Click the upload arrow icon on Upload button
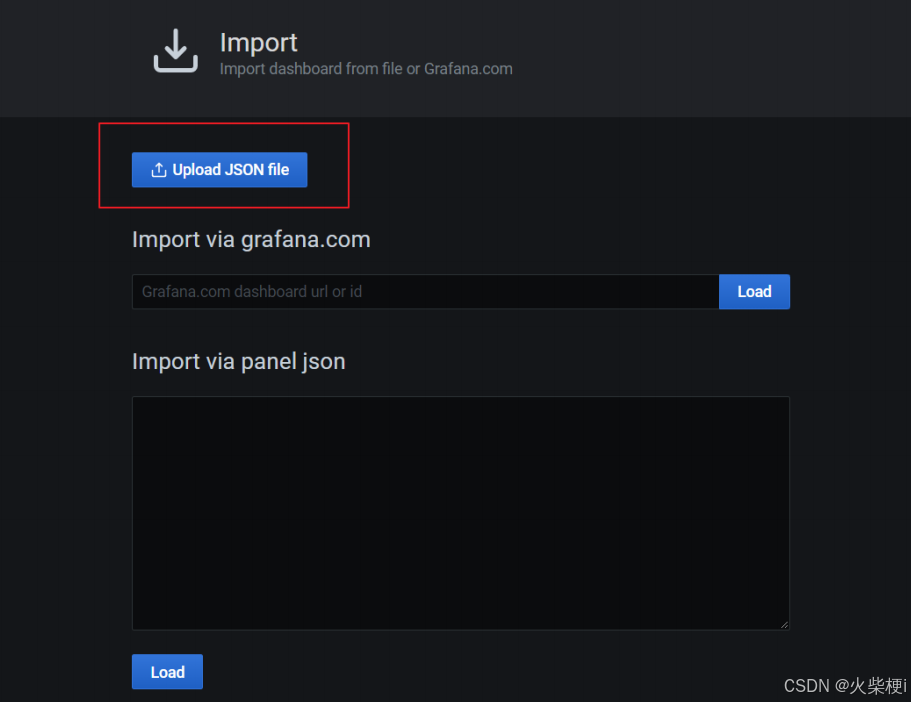Image resolution: width=911 pixels, height=702 pixels. point(159,170)
